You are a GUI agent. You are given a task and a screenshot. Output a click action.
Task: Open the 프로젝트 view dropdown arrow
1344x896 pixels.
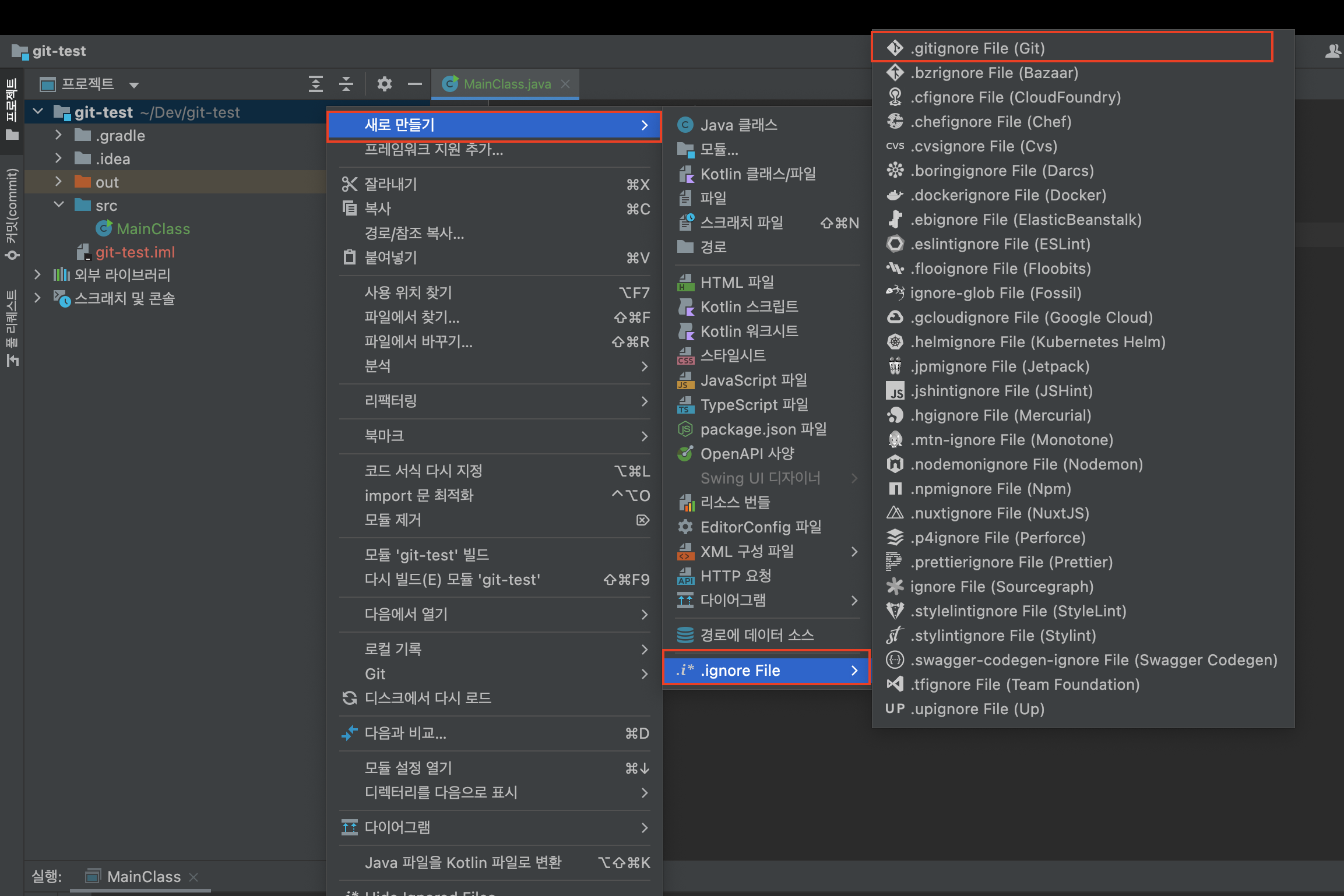point(134,85)
